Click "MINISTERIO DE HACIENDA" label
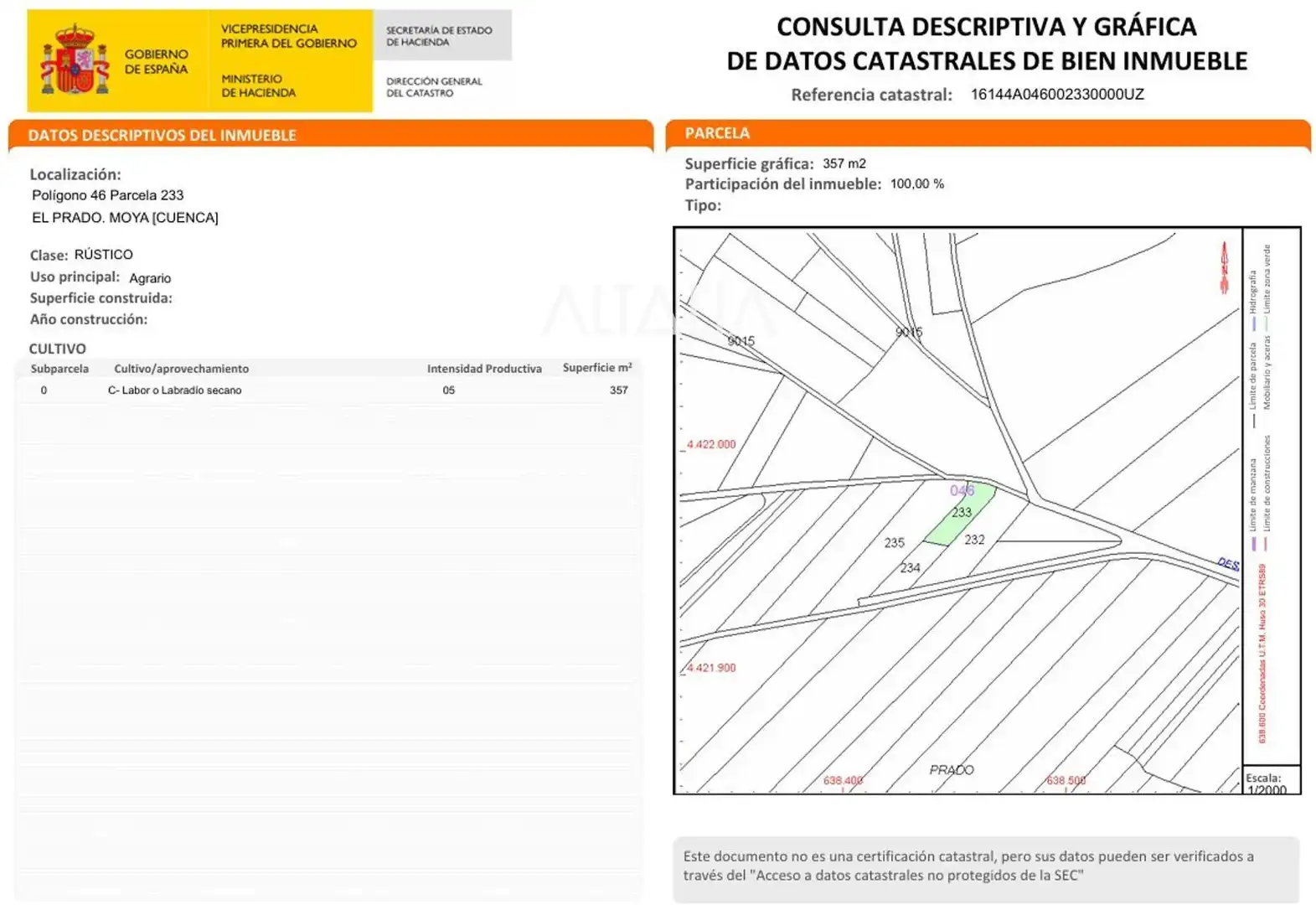Image resolution: width=1316 pixels, height=905 pixels. click(x=258, y=85)
